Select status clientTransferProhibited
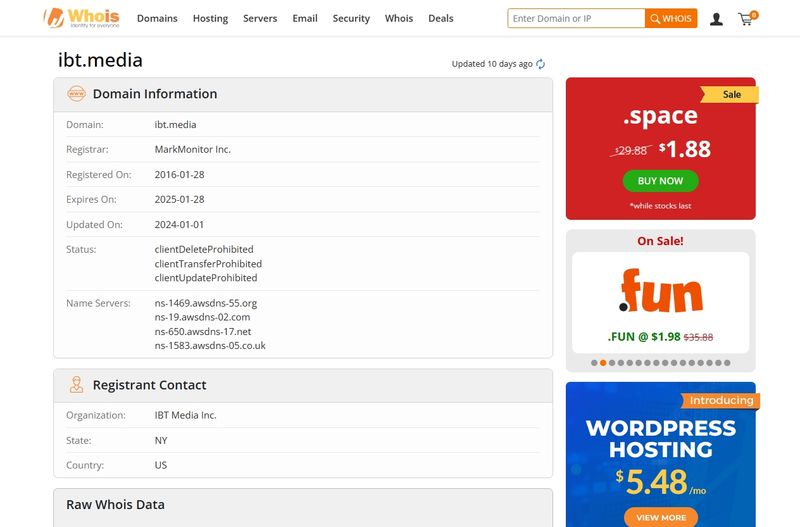800x527 pixels. click(x=208, y=264)
